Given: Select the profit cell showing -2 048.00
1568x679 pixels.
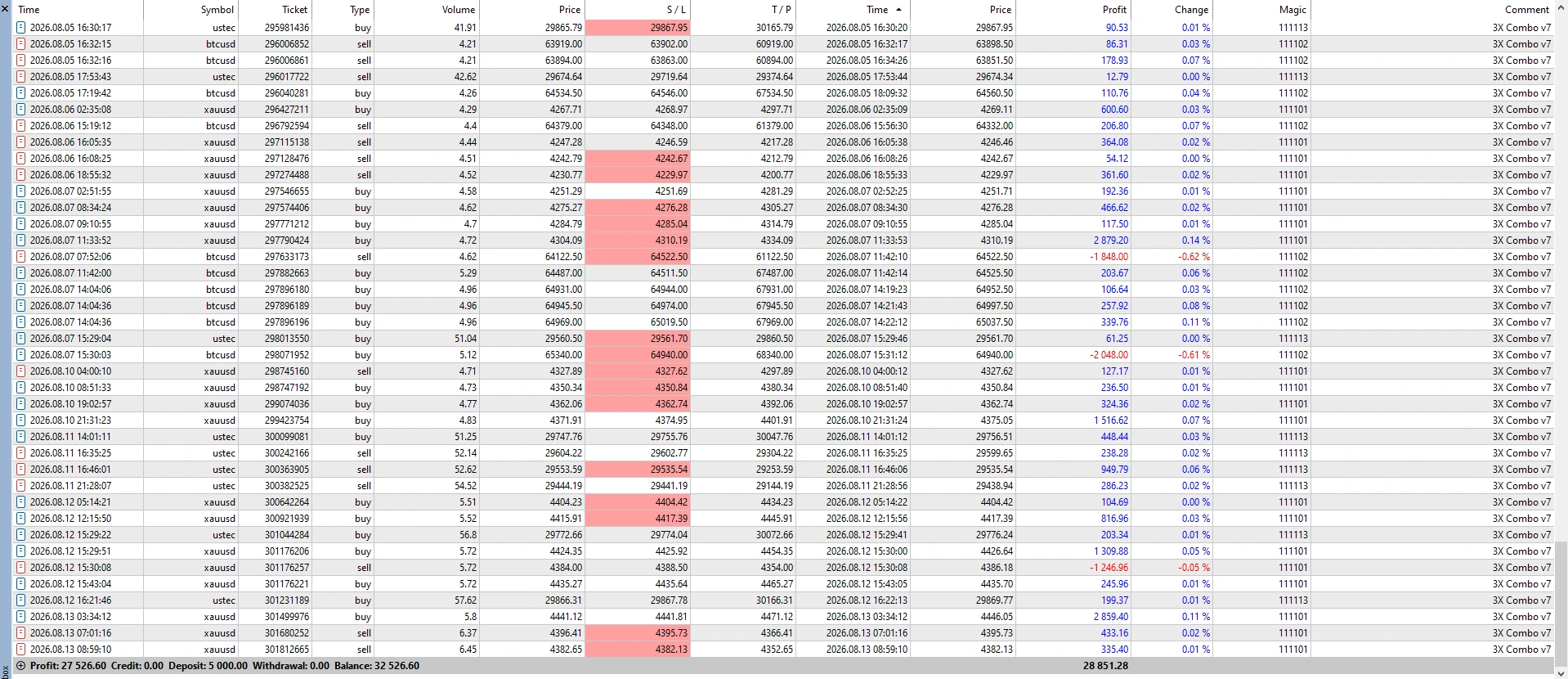Looking at the screenshot, I should pyautogui.click(x=1109, y=355).
